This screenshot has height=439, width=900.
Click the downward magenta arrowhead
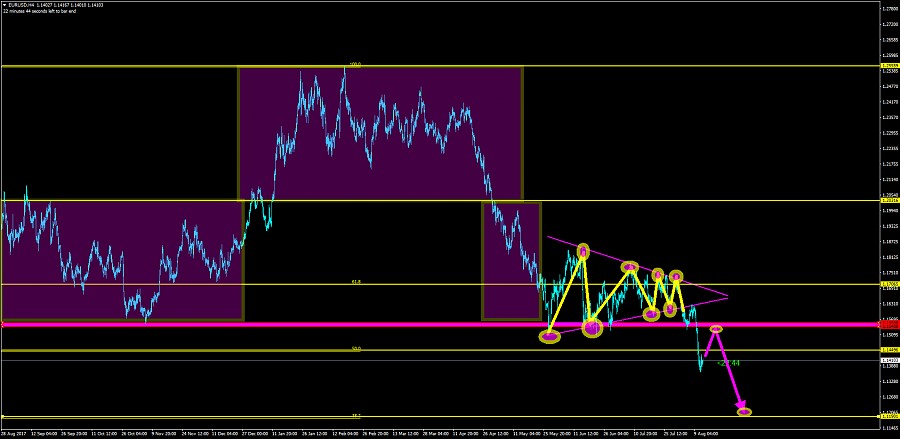[741, 402]
